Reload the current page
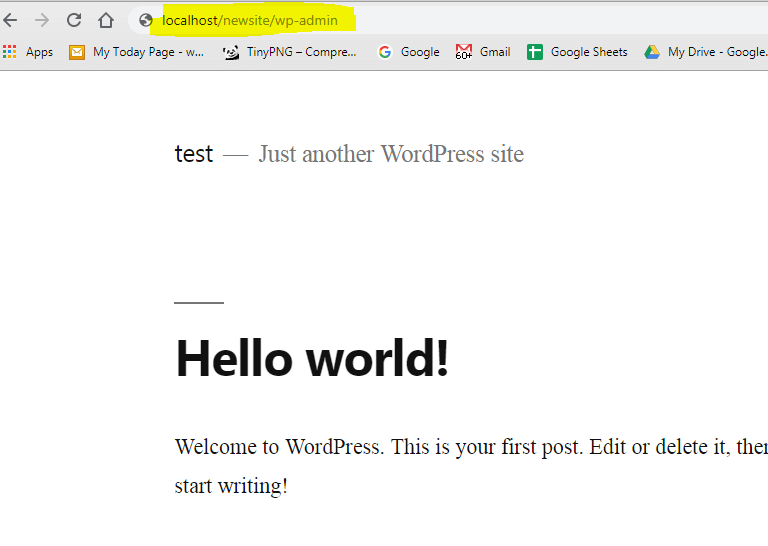The width and height of the screenshot is (768, 546). tap(74, 20)
